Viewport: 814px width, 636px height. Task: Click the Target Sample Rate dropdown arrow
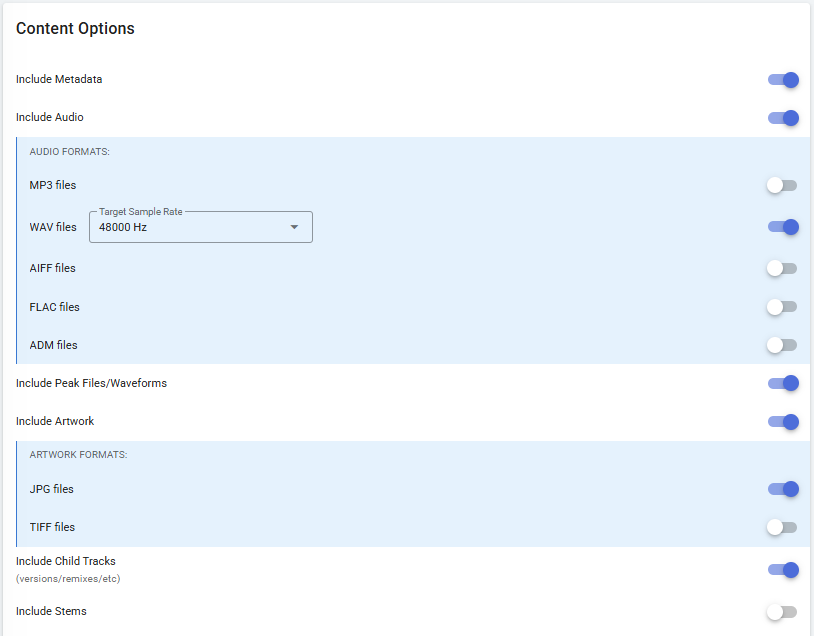(x=294, y=227)
